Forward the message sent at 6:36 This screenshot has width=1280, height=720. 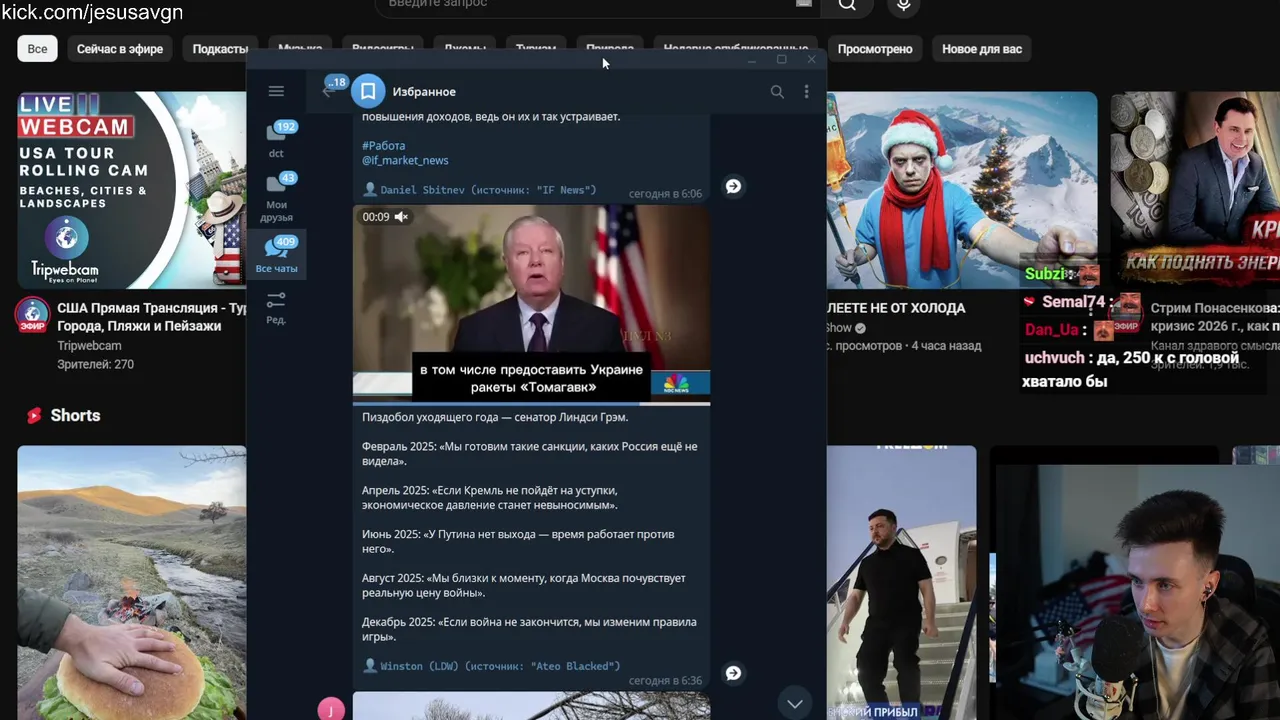pyautogui.click(x=733, y=673)
